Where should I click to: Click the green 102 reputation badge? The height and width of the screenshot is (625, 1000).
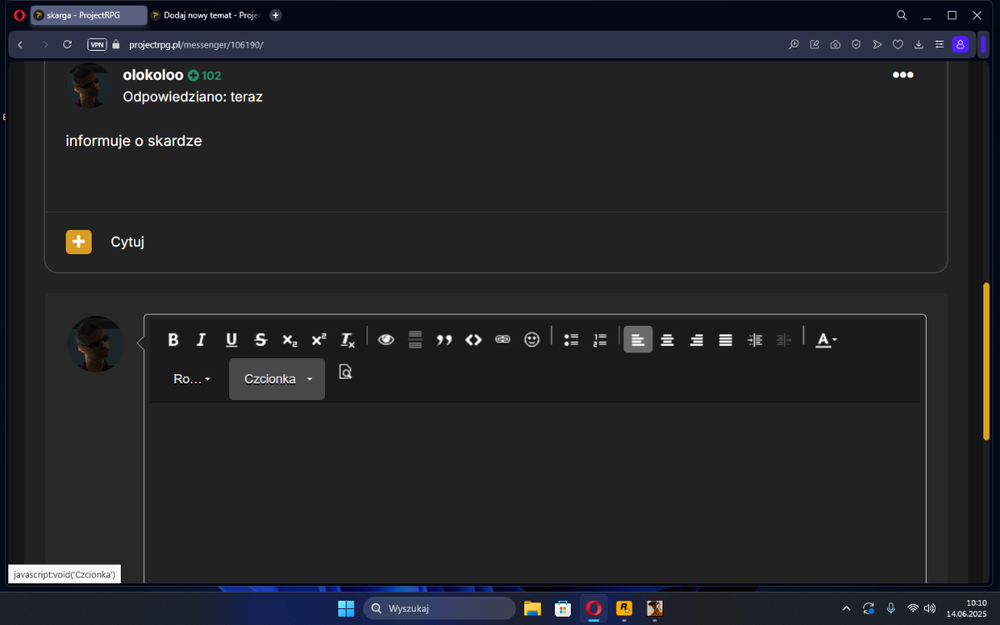click(205, 75)
